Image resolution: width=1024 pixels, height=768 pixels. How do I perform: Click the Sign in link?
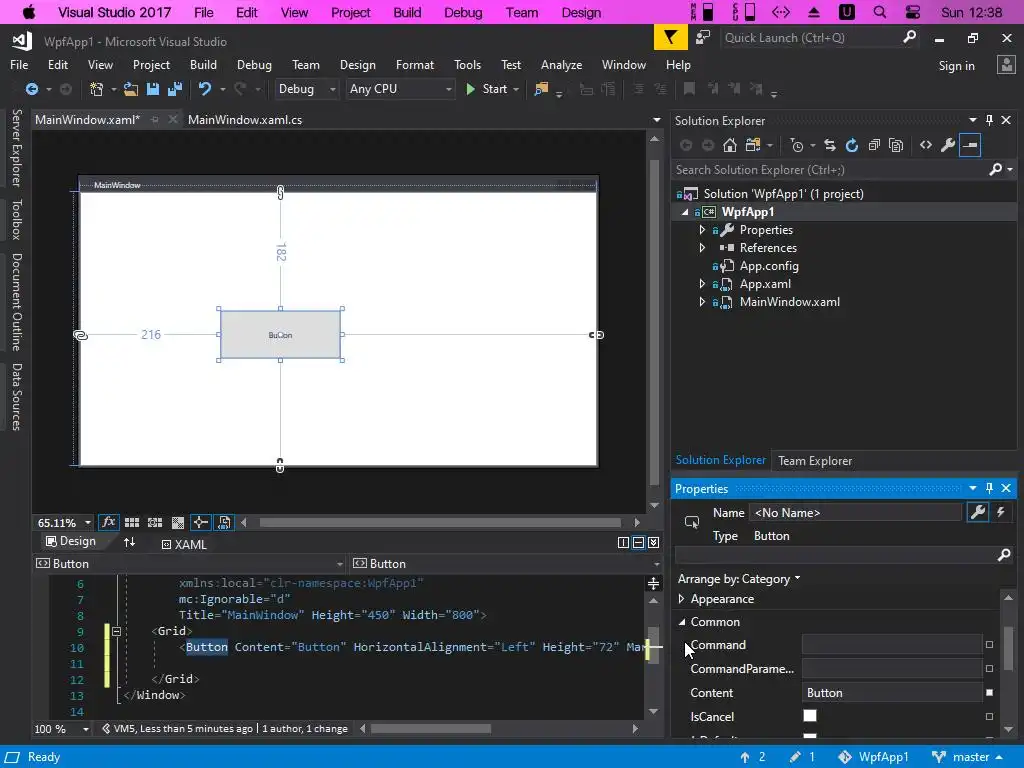pos(956,65)
